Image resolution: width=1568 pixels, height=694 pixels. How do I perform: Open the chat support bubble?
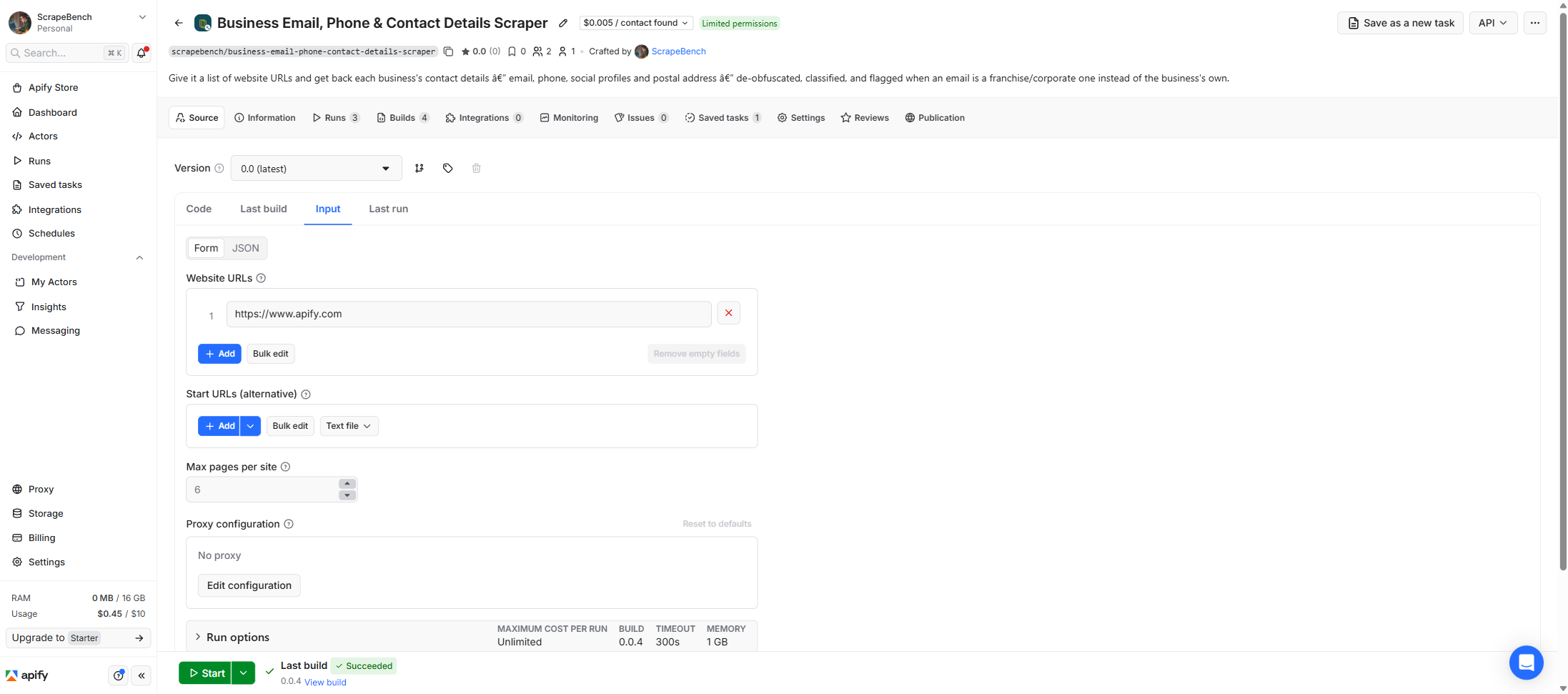[1526, 663]
